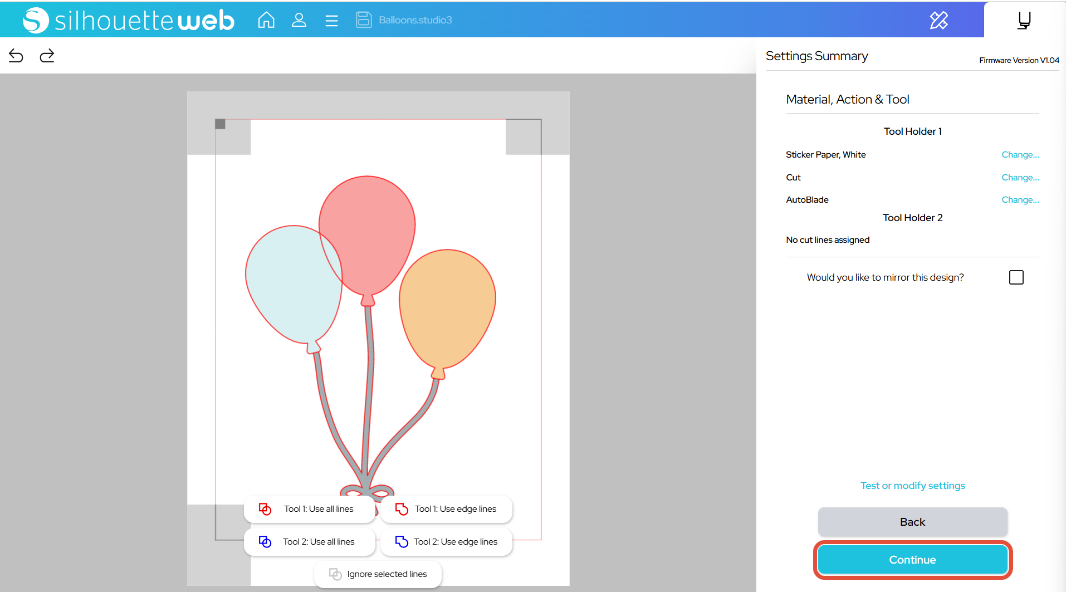
Task: Click the save file icon
Action: tap(364, 20)
